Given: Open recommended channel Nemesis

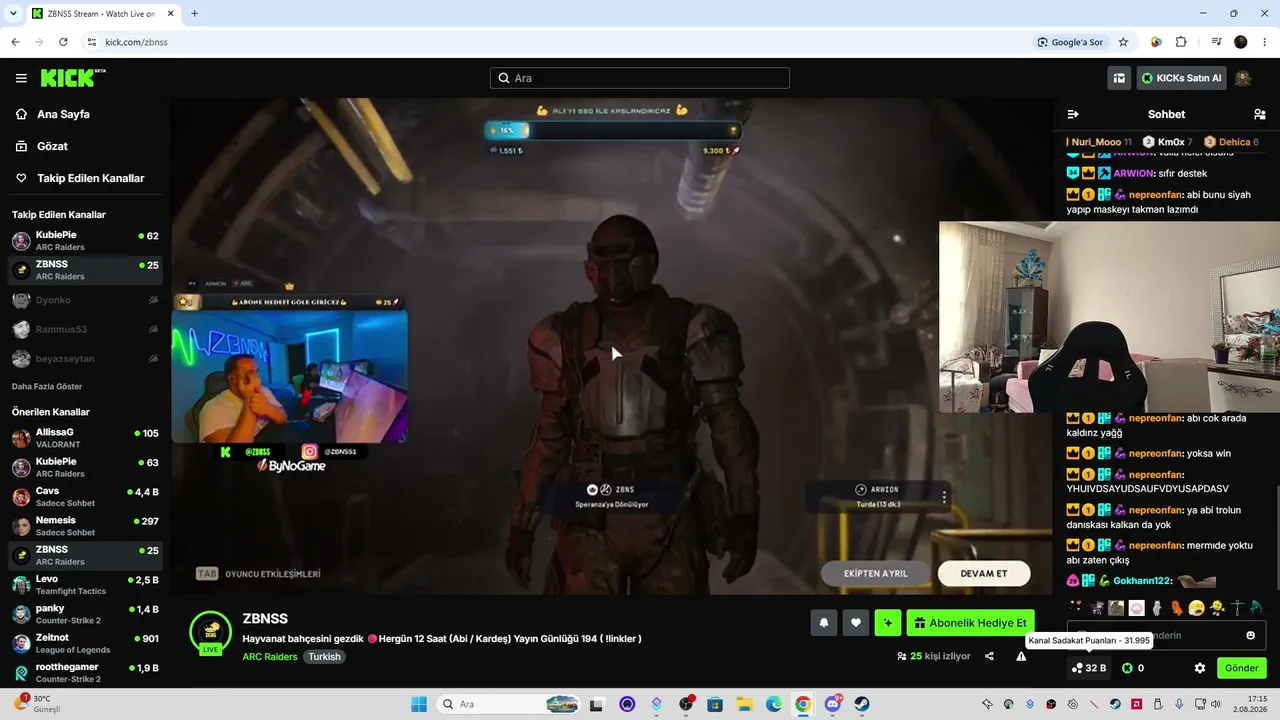Looking at the screenshot, I should point(85,526).
